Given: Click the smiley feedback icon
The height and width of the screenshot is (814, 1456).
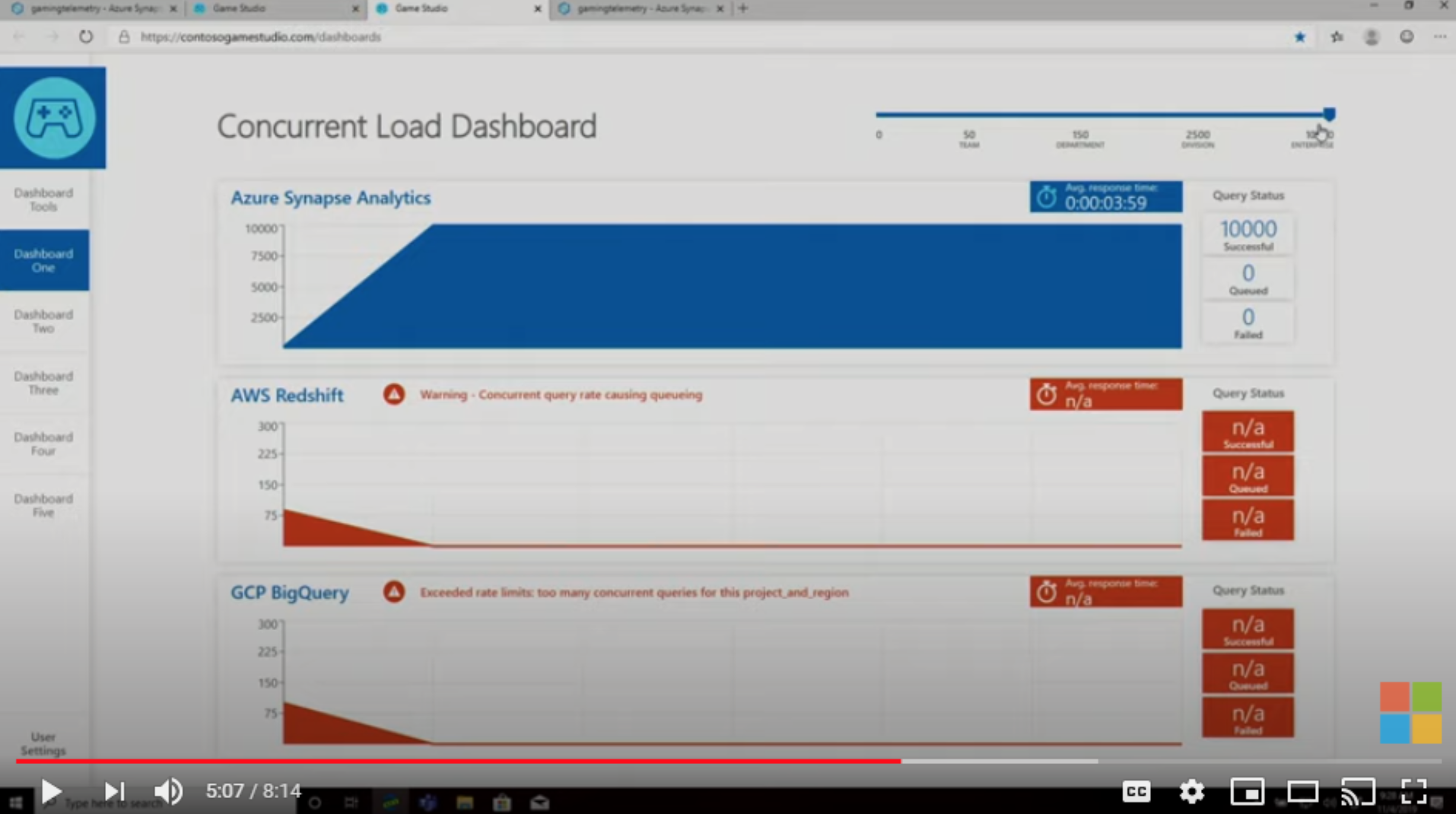Looking at the screenshot, I should [x=1406, y=37].
